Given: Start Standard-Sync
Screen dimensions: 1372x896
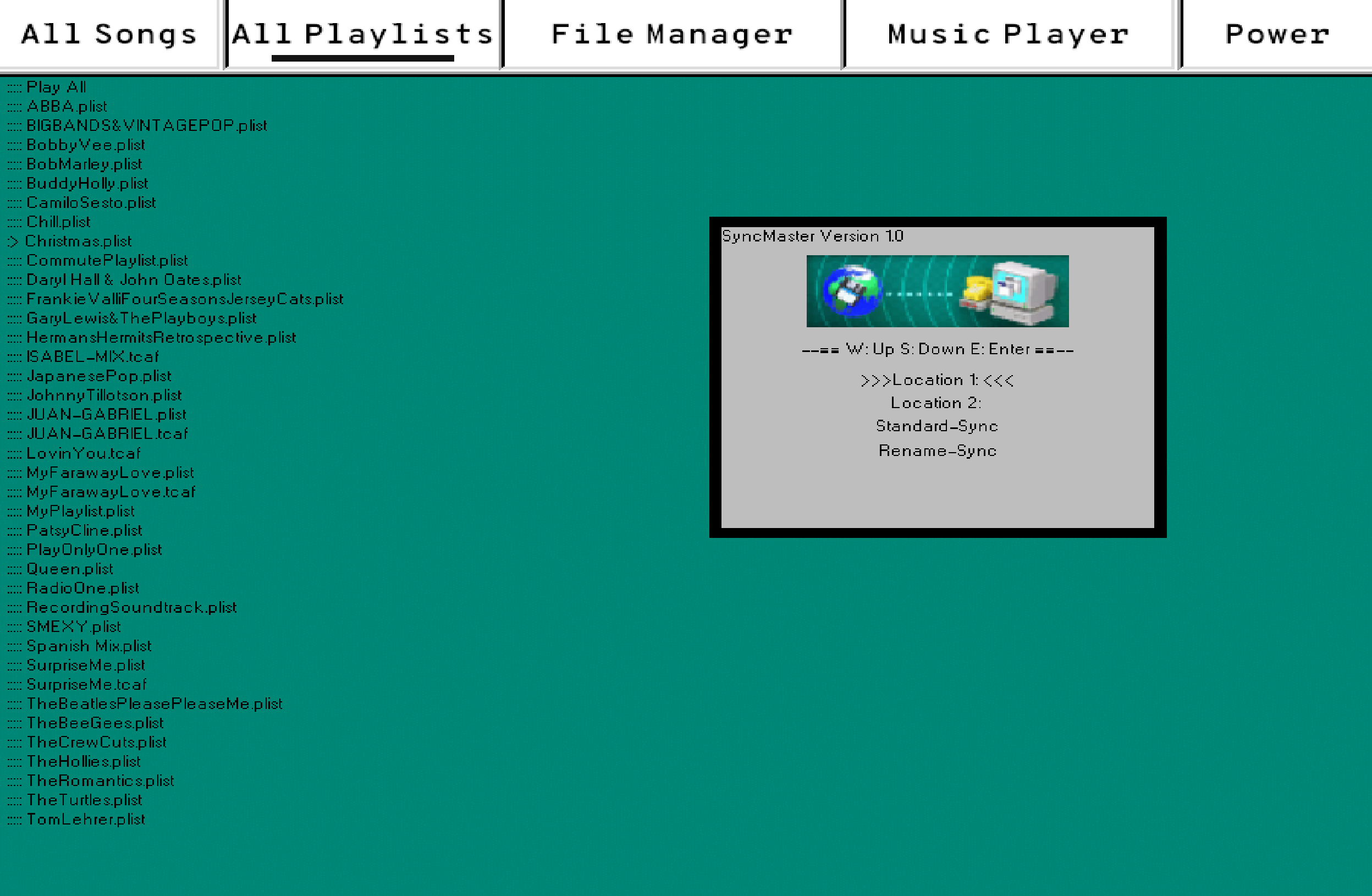Looking at the screenshot, I should point(937,426).
